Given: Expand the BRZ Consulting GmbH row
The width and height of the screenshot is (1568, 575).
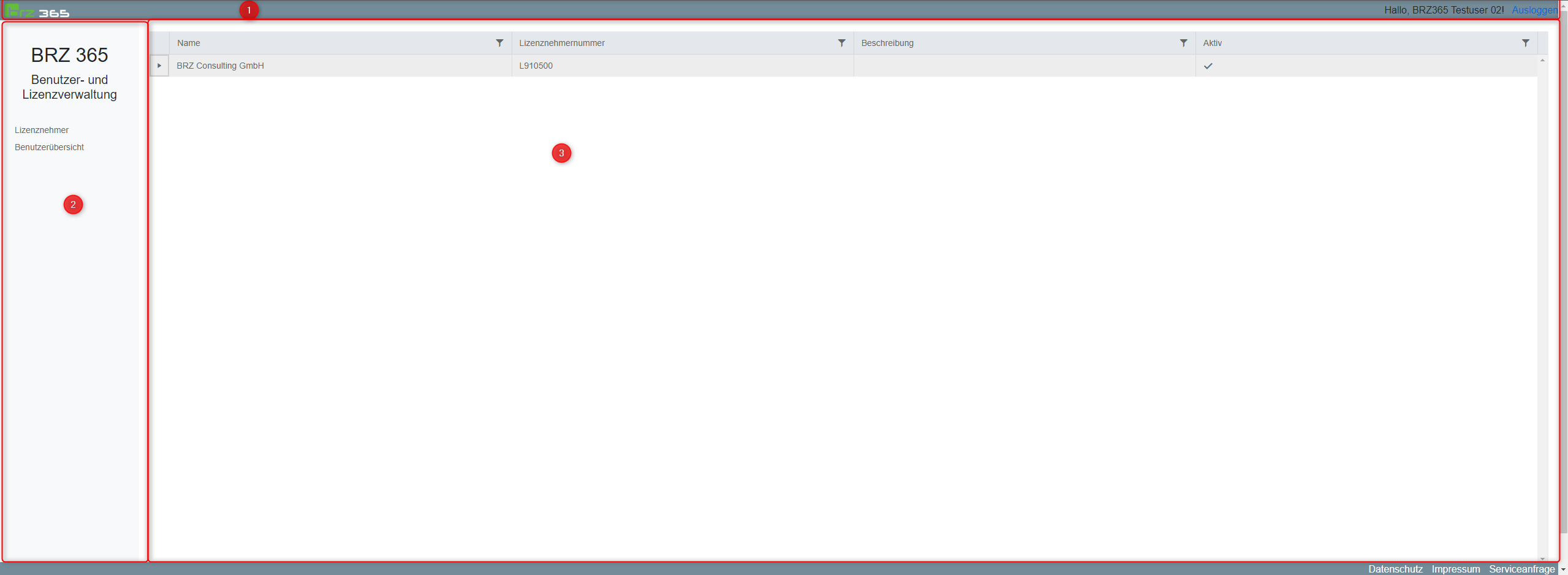Looking at the screenshot, I should 159,66.
